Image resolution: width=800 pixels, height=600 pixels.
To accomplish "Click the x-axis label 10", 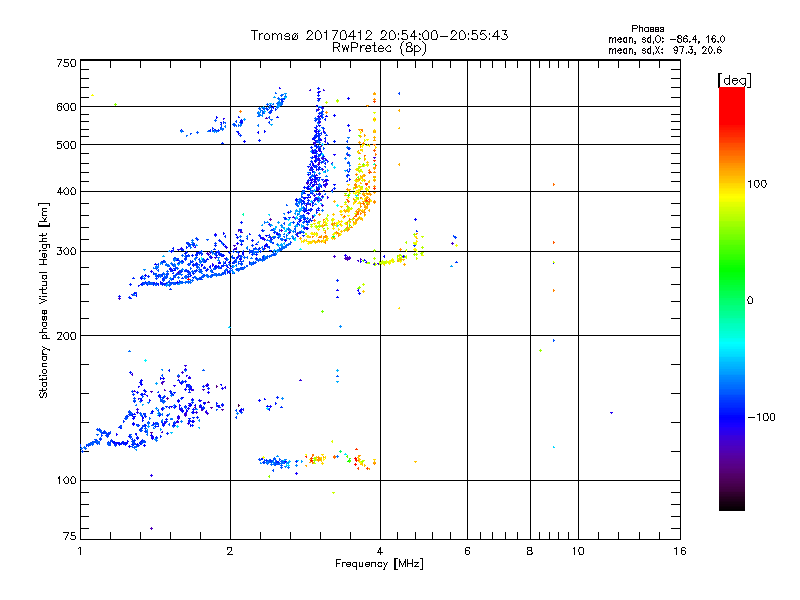I will [578, 551].
